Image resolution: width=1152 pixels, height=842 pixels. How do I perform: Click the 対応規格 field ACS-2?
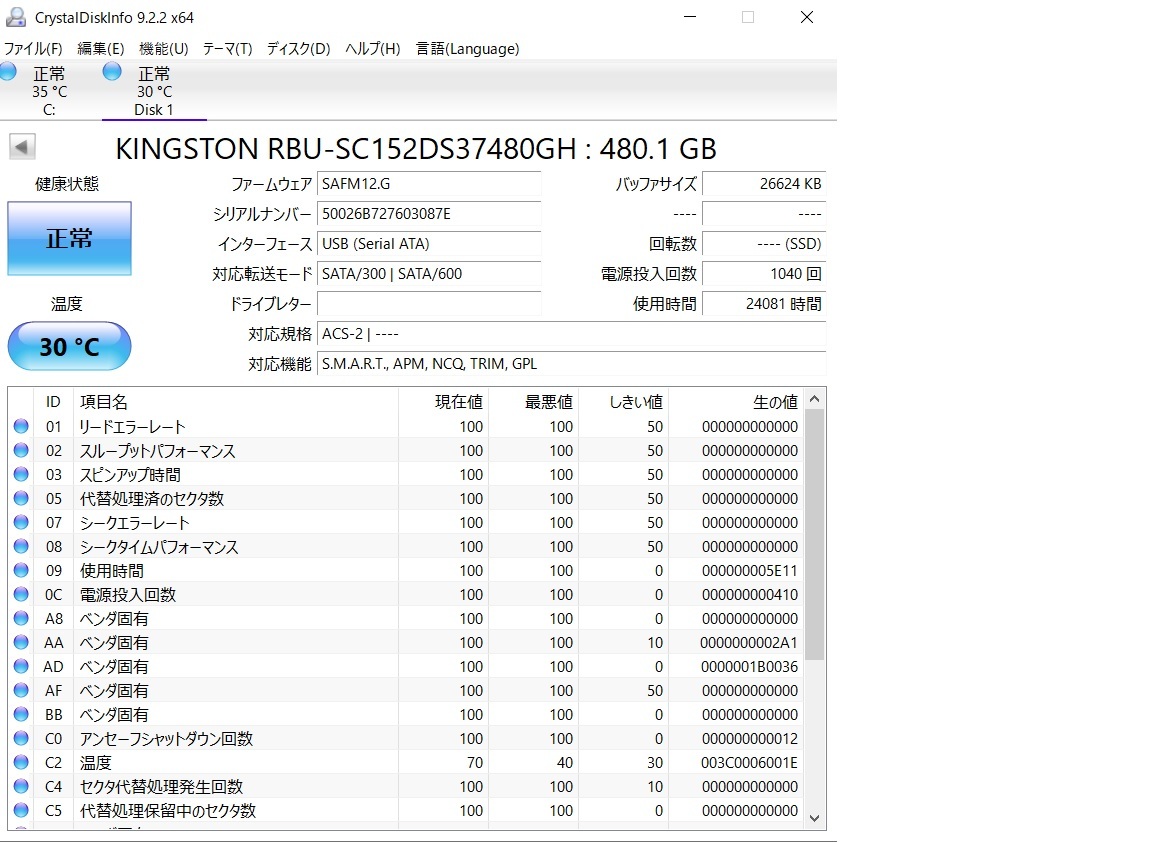(x=572, y=334)
